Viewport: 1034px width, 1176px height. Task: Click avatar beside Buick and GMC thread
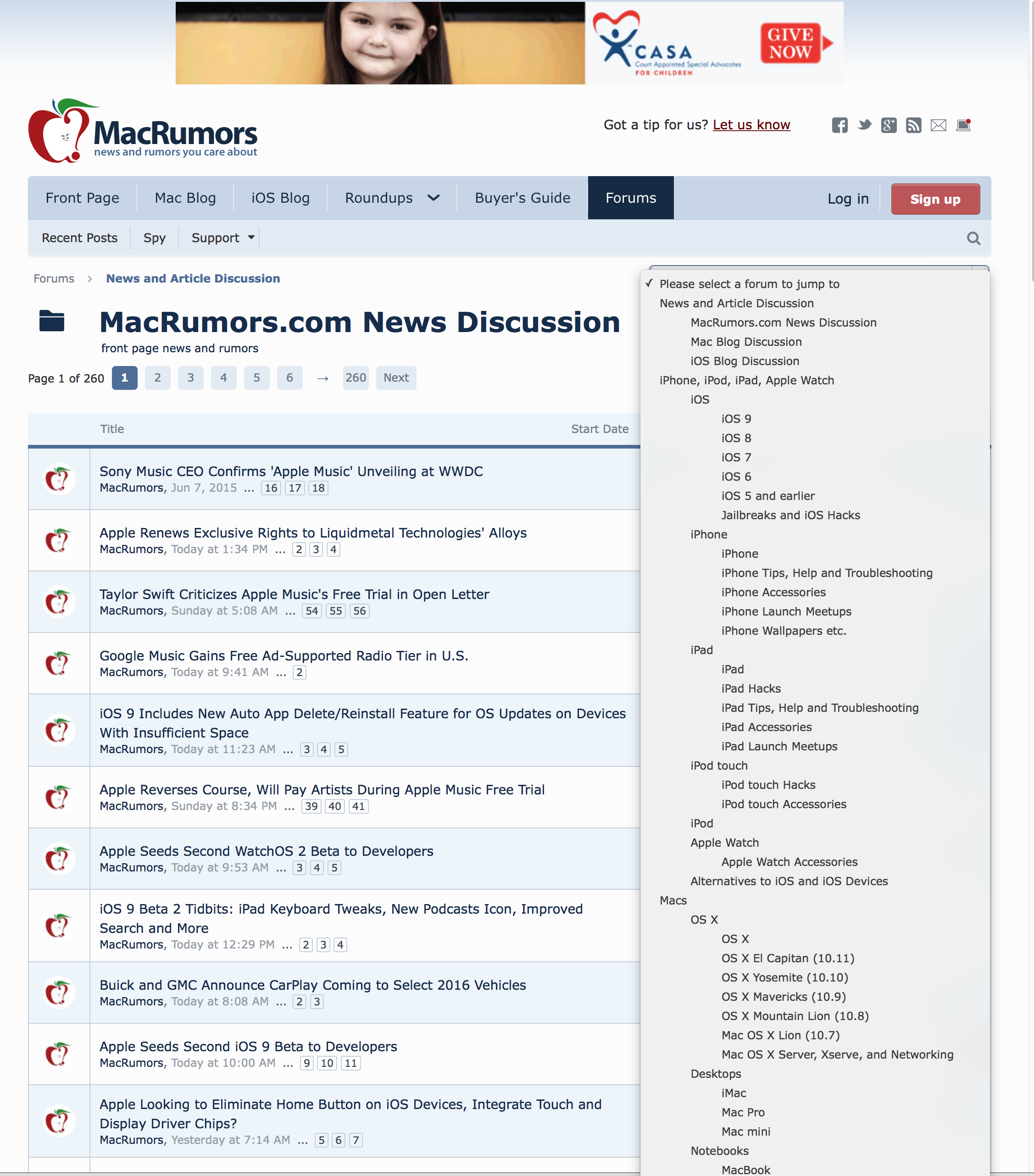[x=59, y=993]
